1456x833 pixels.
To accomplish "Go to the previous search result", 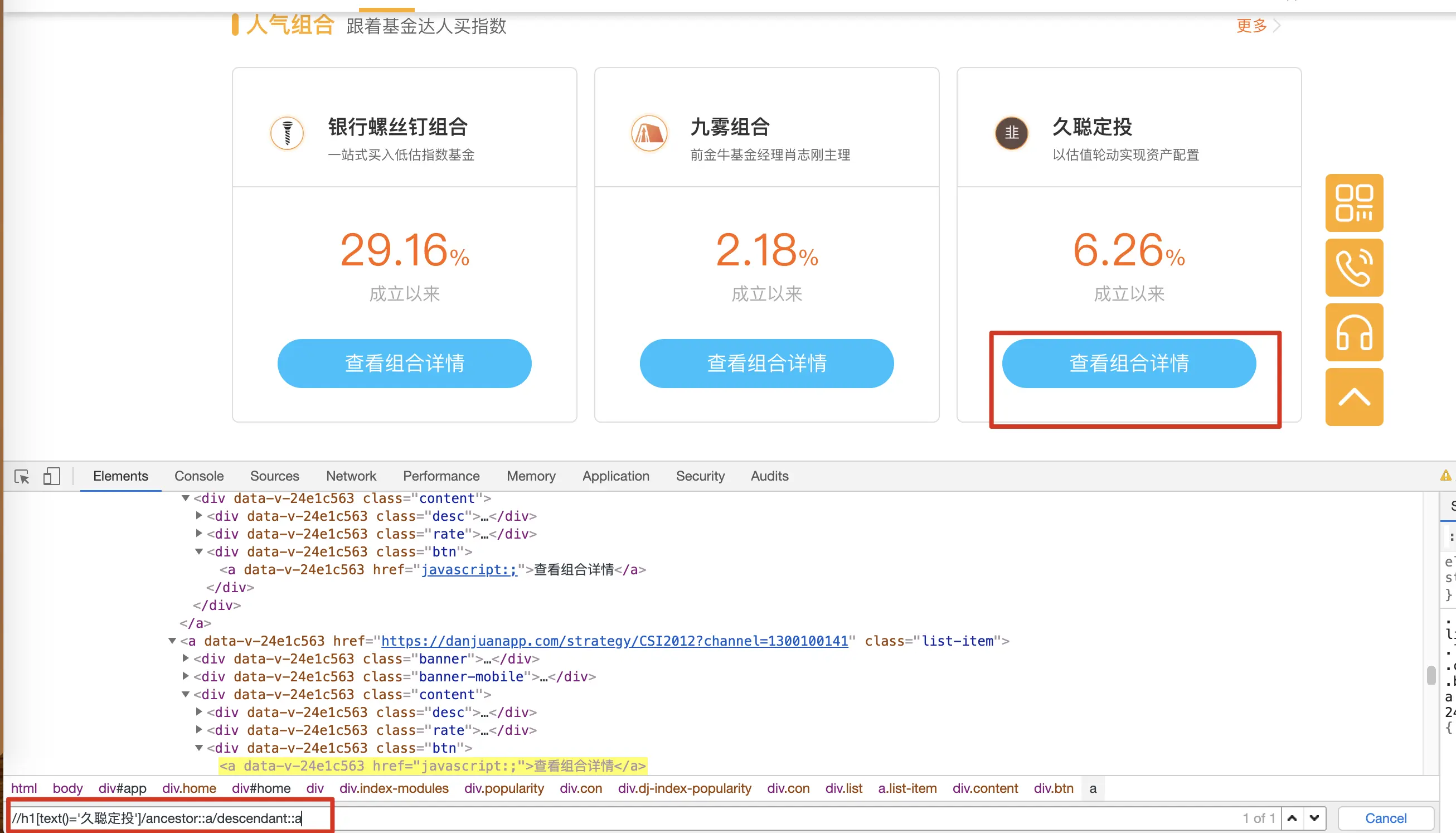I will 1293,818.
